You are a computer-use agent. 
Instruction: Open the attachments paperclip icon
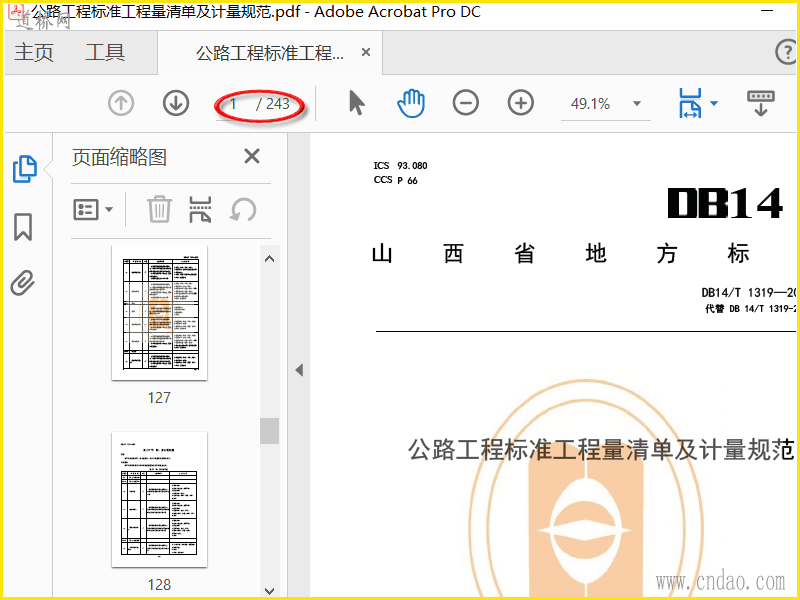coord(23,283)
